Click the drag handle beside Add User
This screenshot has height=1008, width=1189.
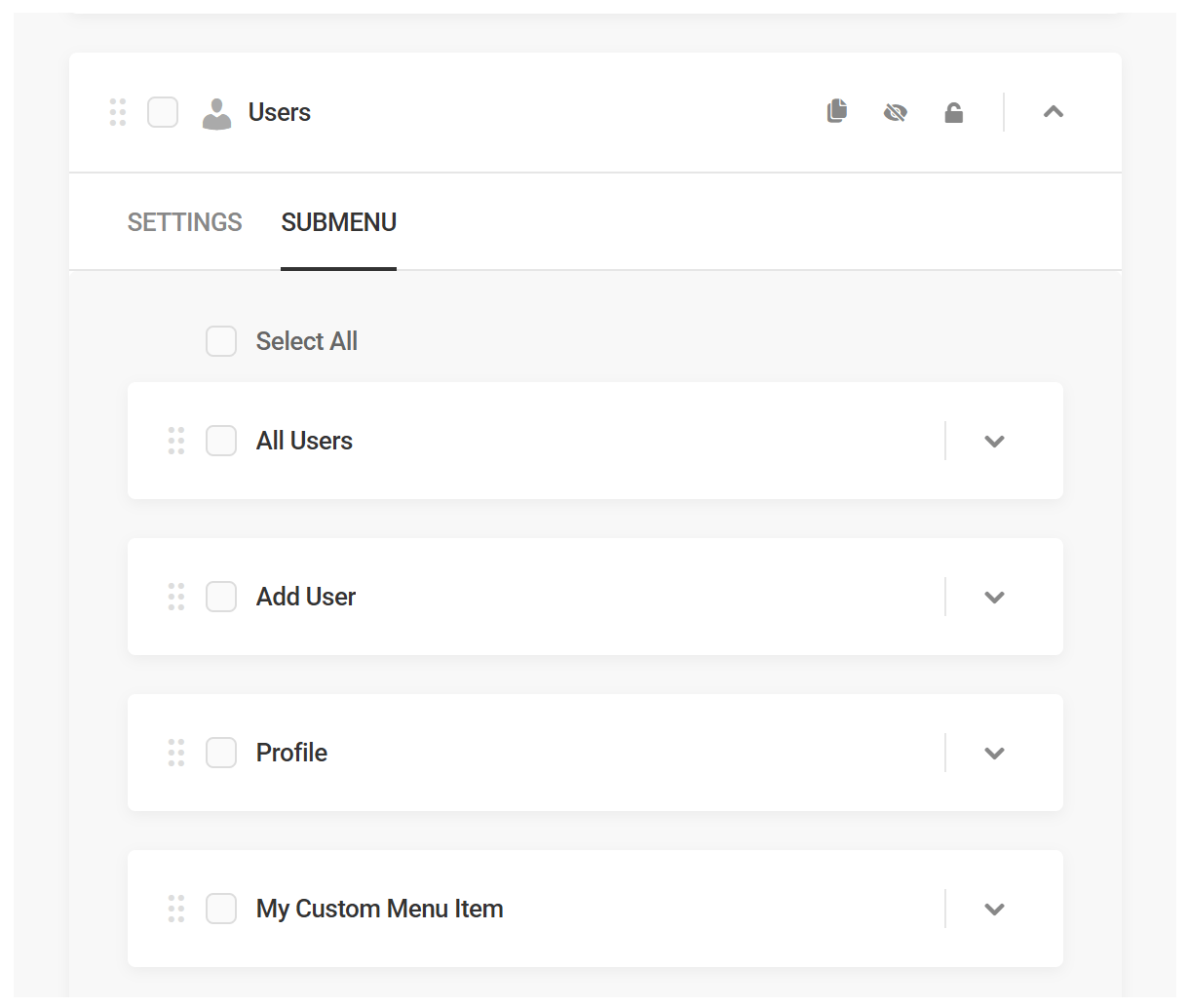[176, 597]
